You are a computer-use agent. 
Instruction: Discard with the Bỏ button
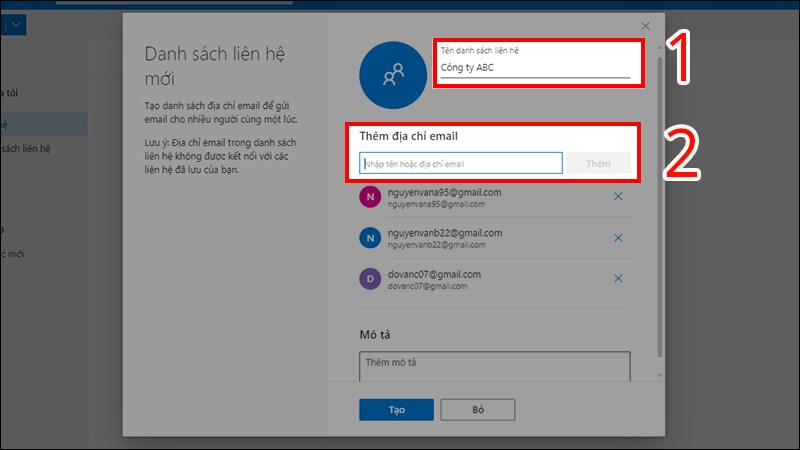[x=478, y=410]
